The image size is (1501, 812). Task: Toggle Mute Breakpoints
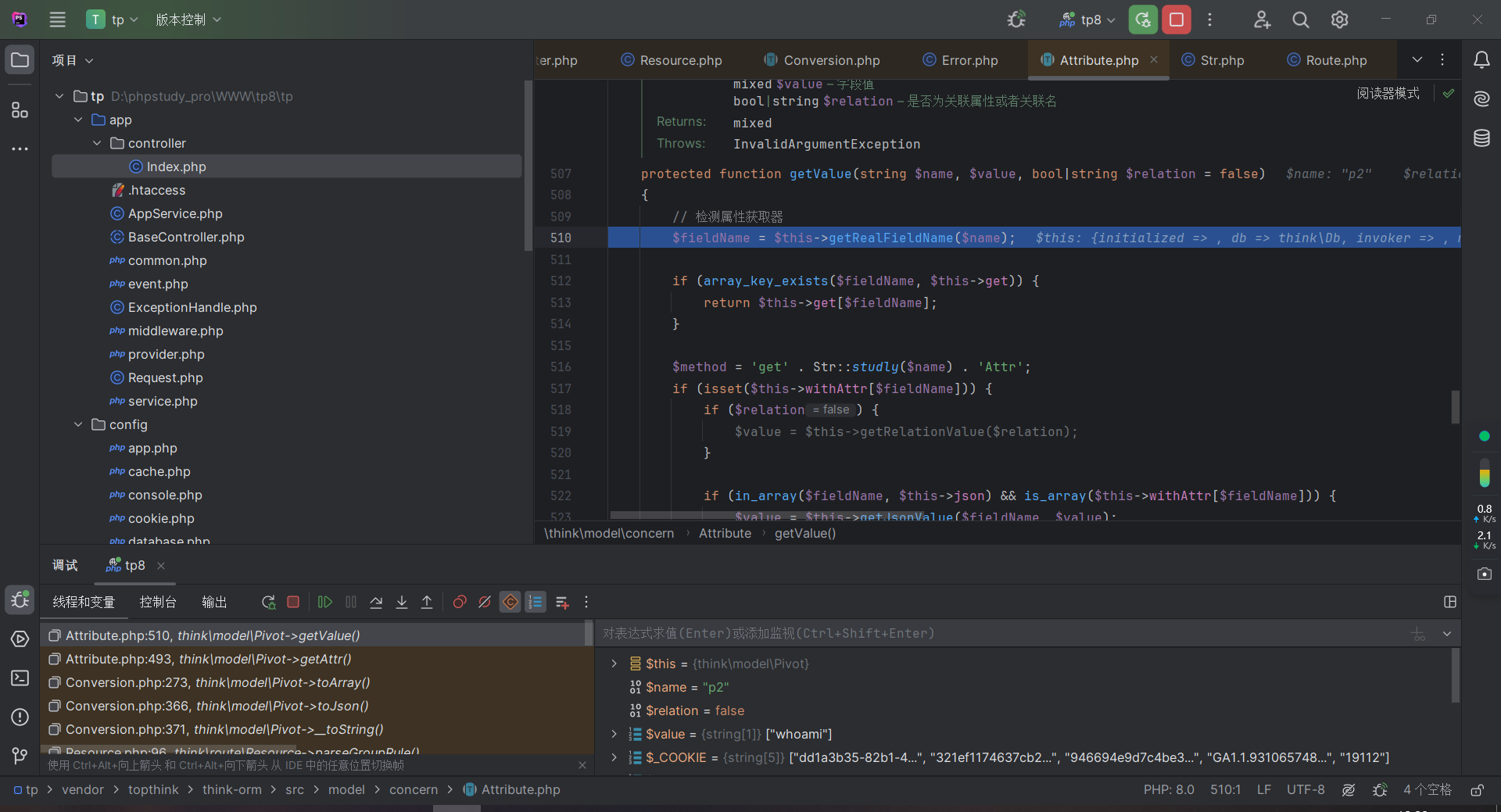click(x=485, y=602)
